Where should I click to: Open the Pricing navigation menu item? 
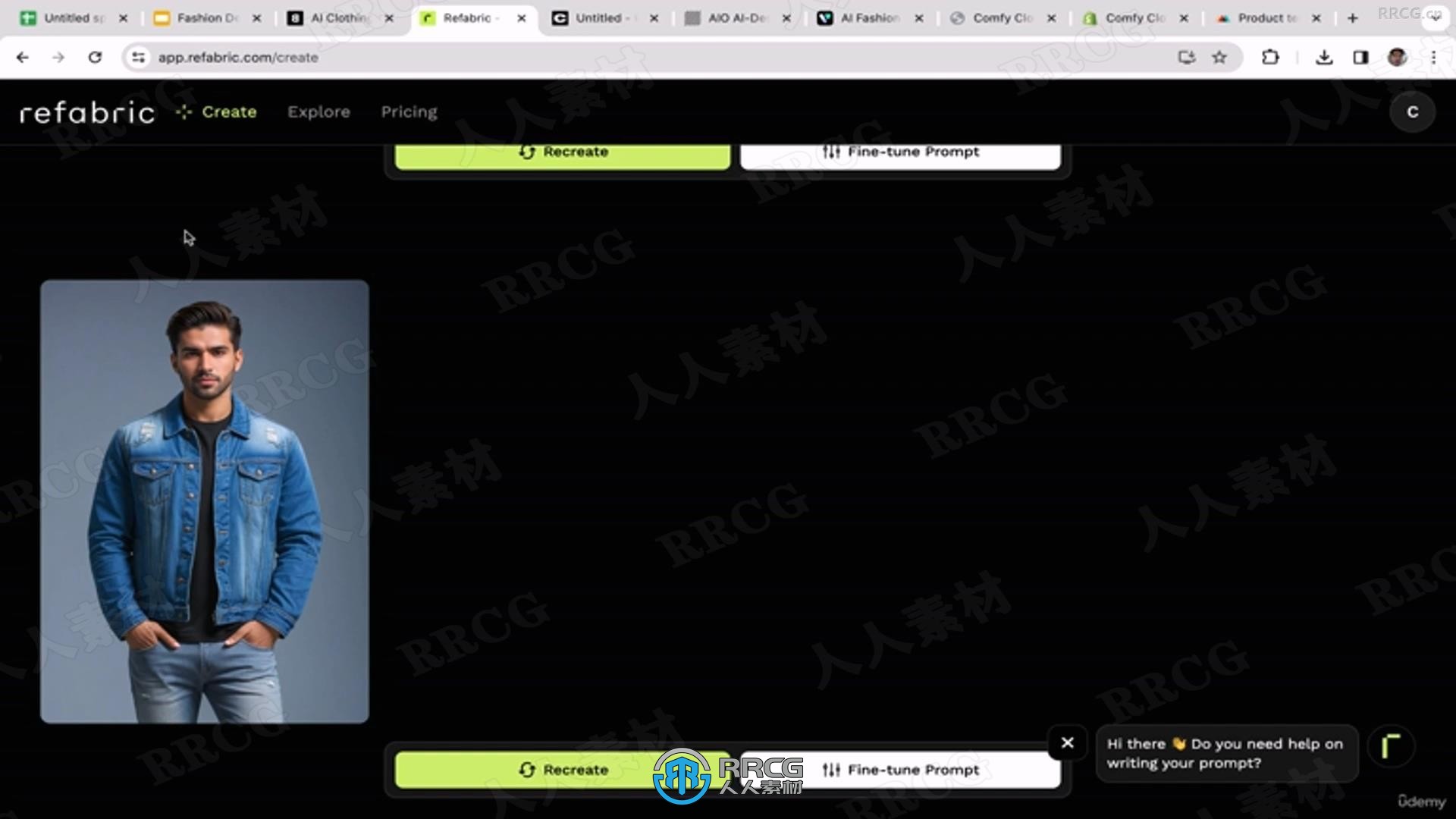click(409, 111)
